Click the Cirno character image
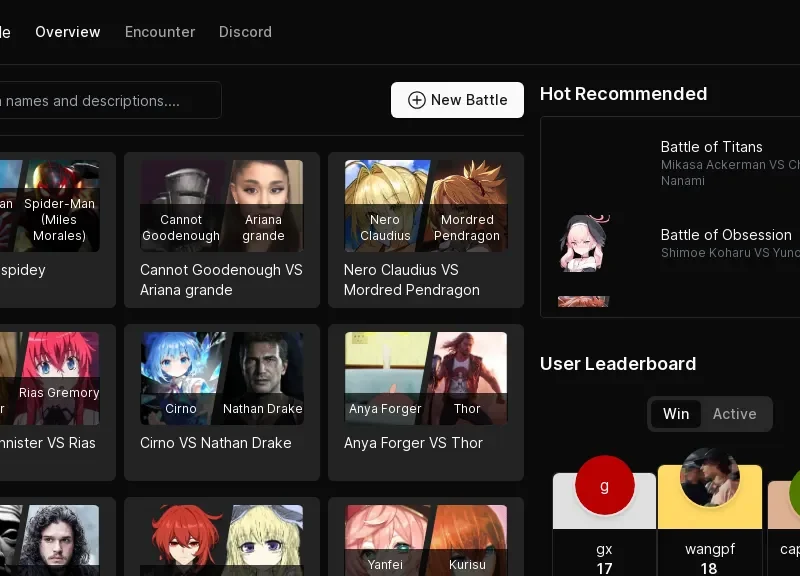This screenshot has height=576, width=800. click(181, 378)
